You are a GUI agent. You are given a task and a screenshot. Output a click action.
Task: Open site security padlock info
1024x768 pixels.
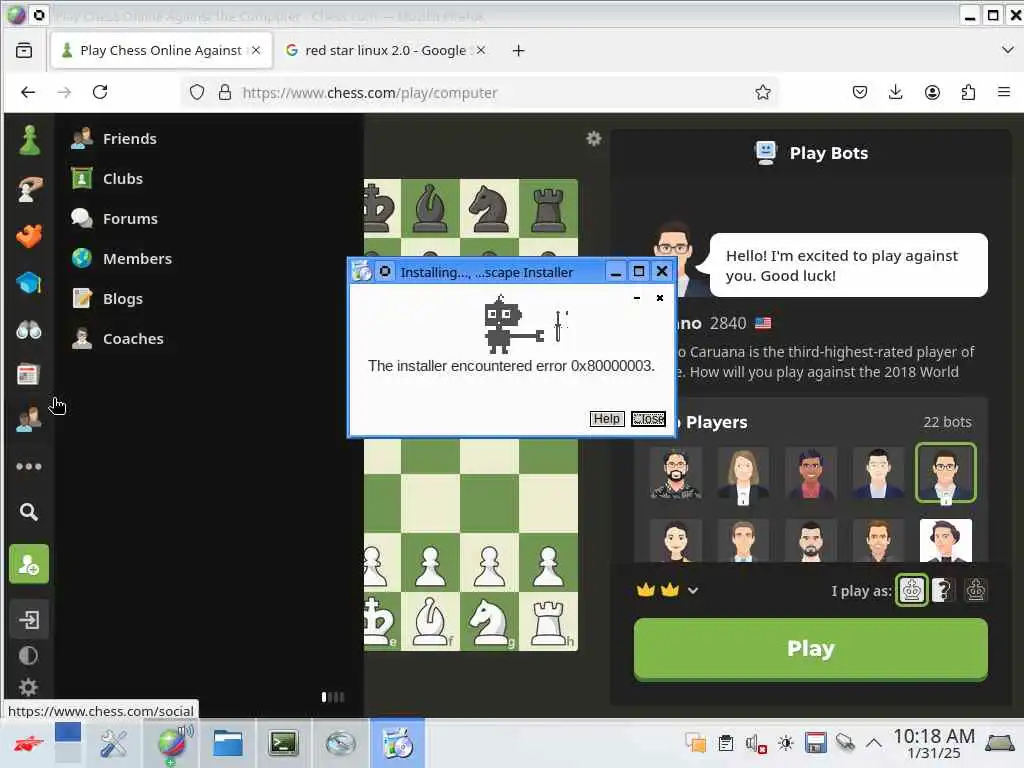[225, 92]
